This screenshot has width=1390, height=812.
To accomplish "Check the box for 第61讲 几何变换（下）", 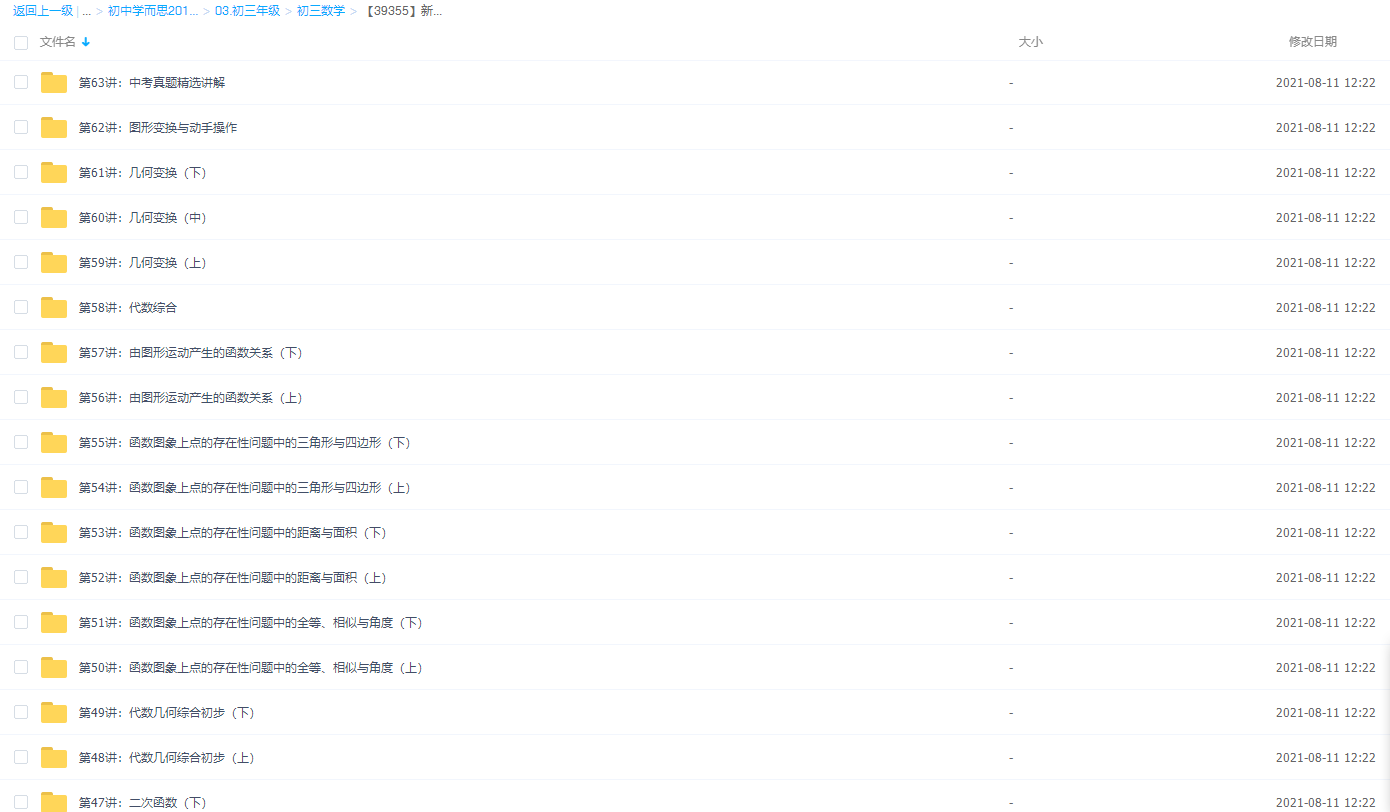I will (21, 172).
